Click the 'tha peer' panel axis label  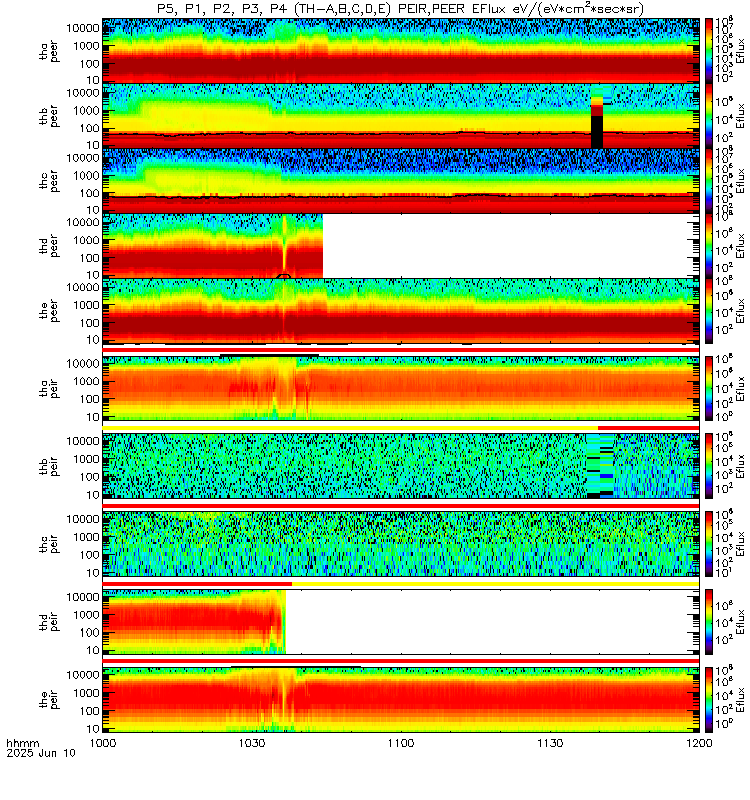point(49,52)
